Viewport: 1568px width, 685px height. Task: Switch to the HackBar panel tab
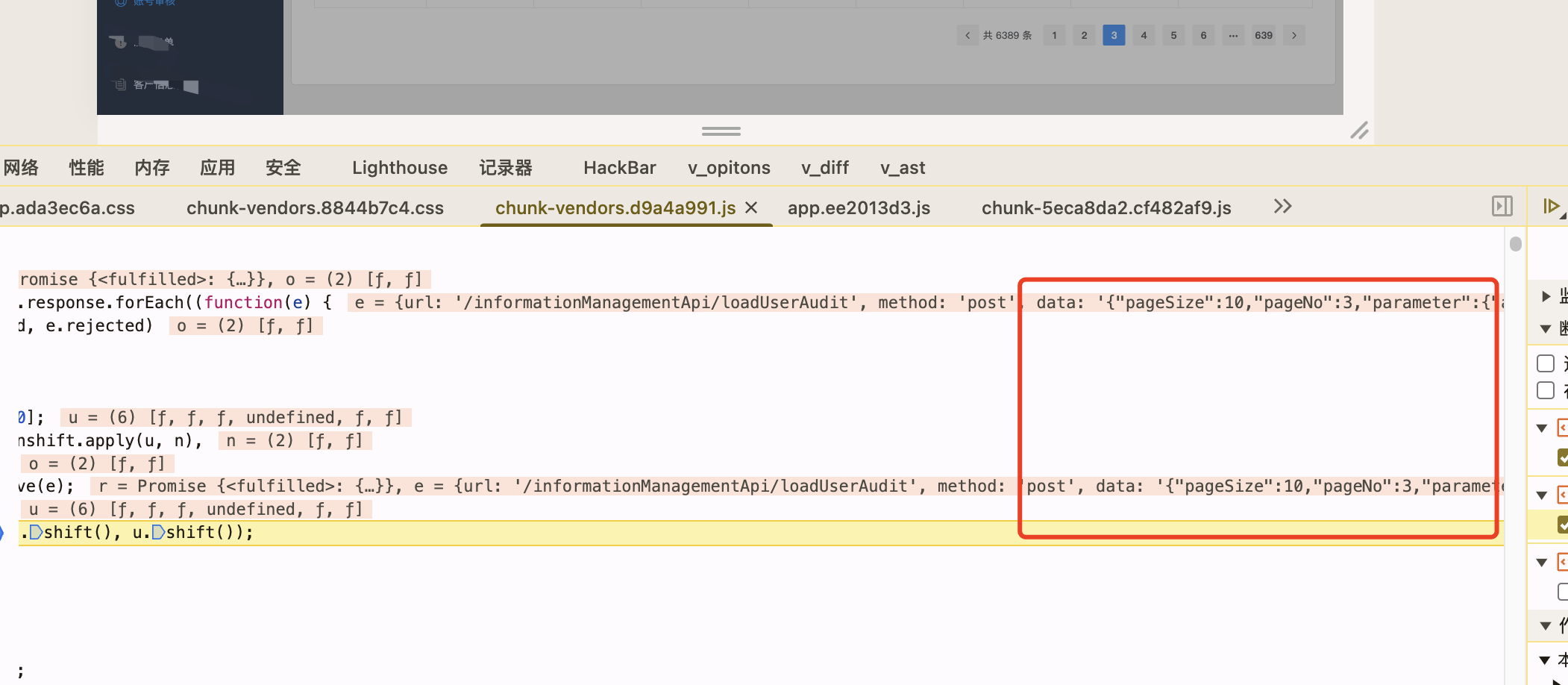coord(619,168)
